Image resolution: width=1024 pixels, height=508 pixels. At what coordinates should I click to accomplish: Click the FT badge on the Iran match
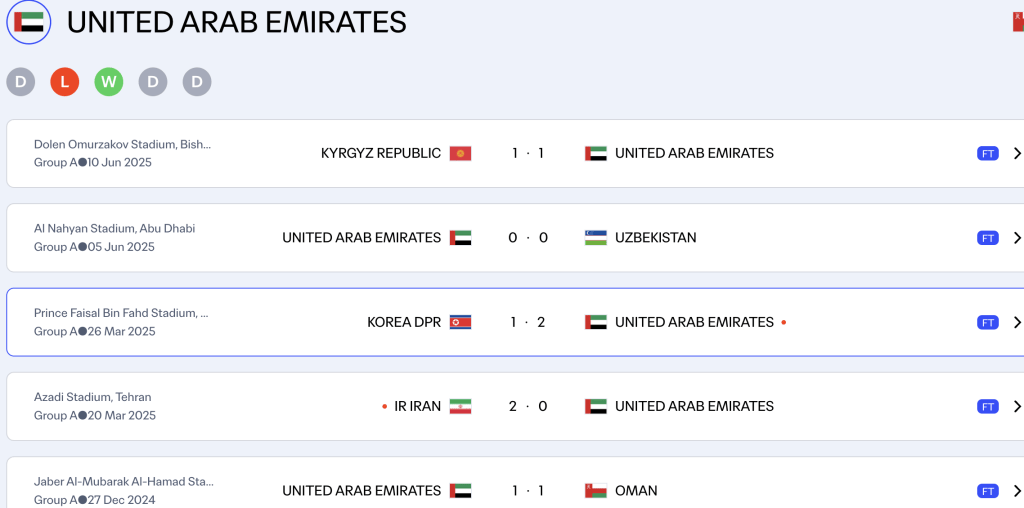pos(987,406)
